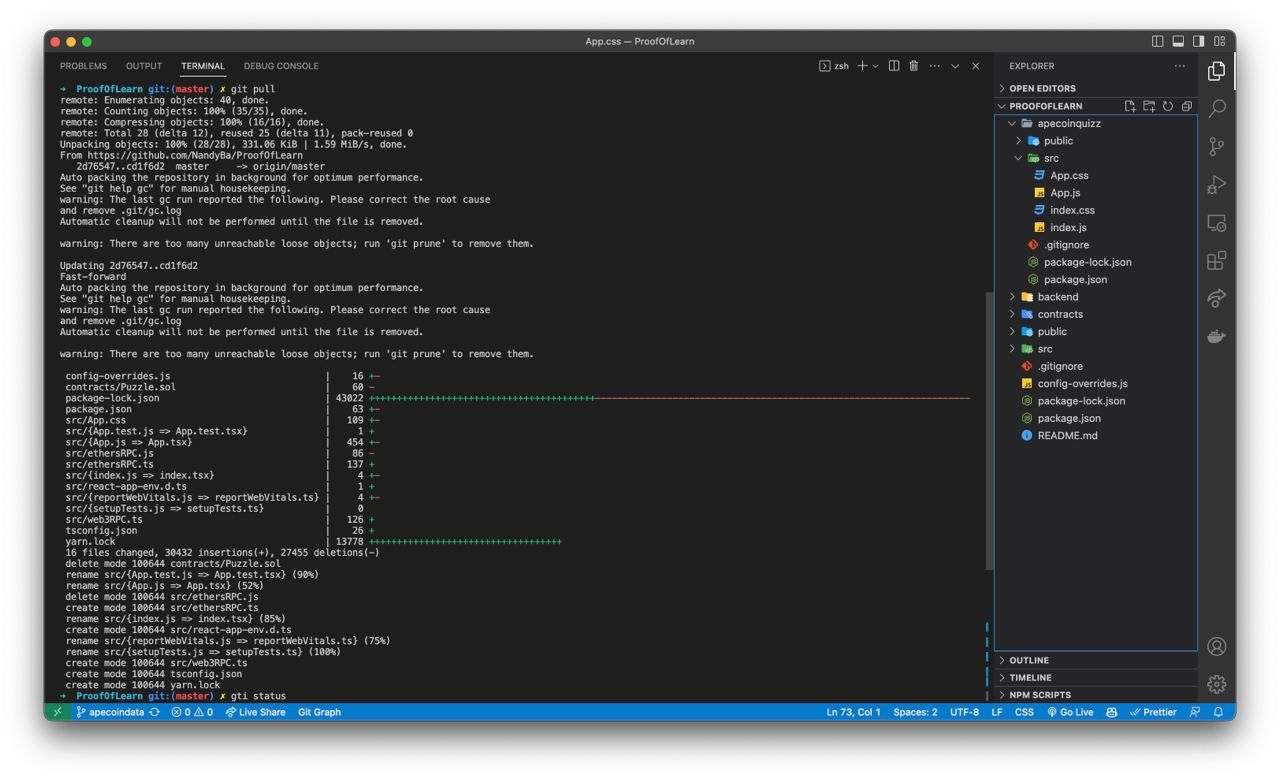Open remote window indicator in status bar
This screenshot has height=779, width=1280.
click(x=56, y=712)
